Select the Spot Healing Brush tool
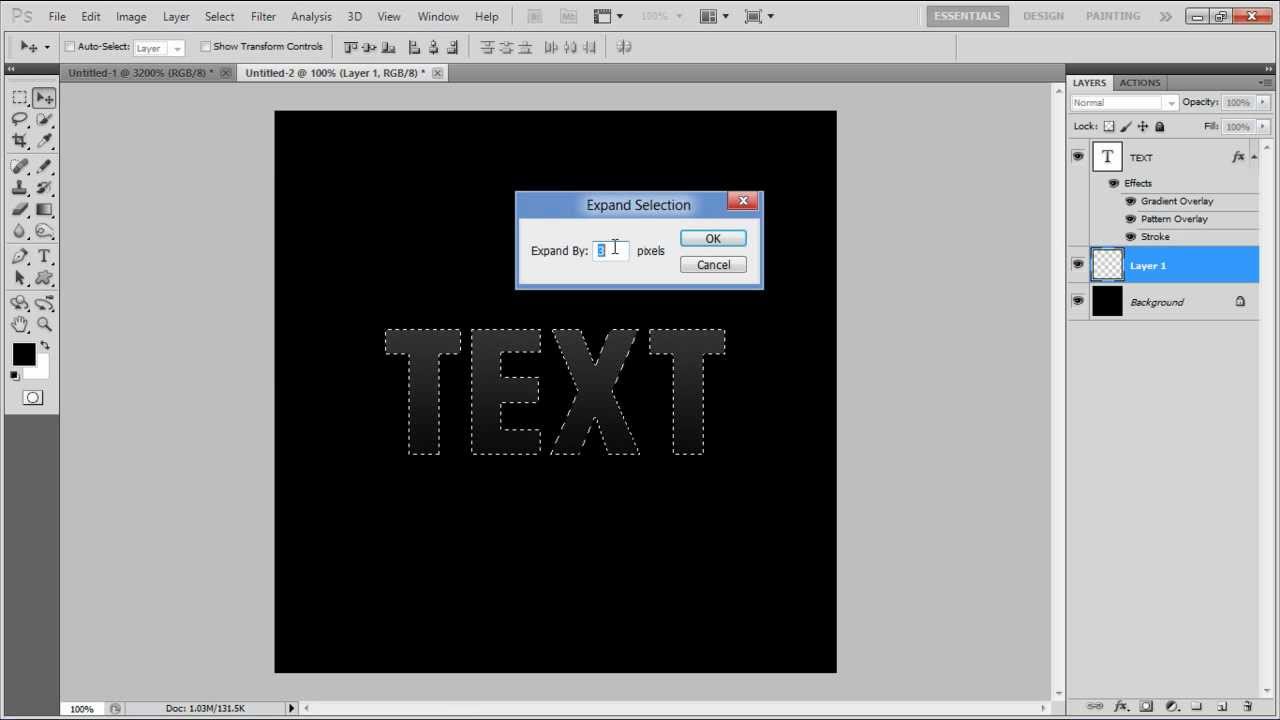Image resolution: width=1280 pixels, height=720 pixels. [x=20, y=166]
